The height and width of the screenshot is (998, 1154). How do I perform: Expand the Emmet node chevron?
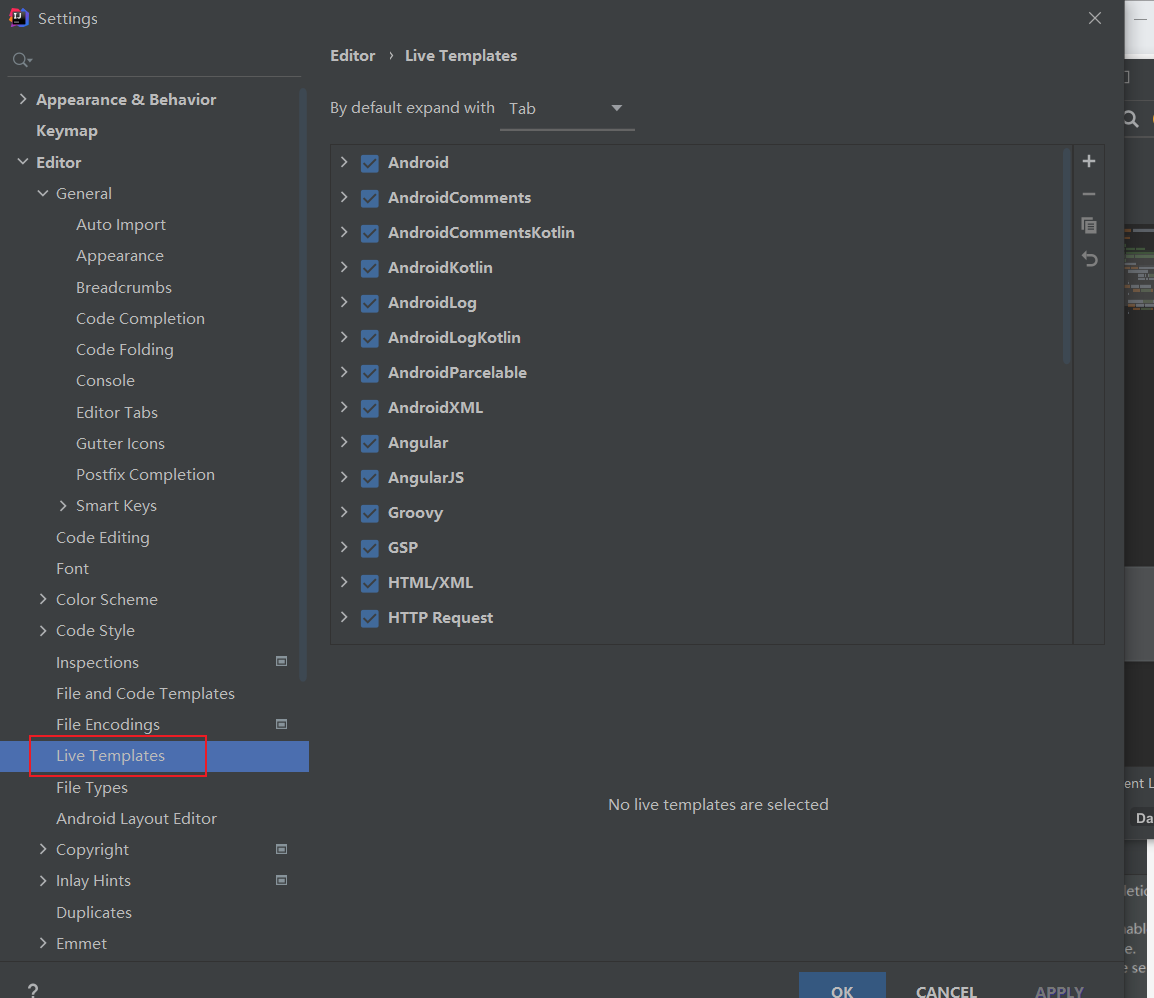pos(43,943)
